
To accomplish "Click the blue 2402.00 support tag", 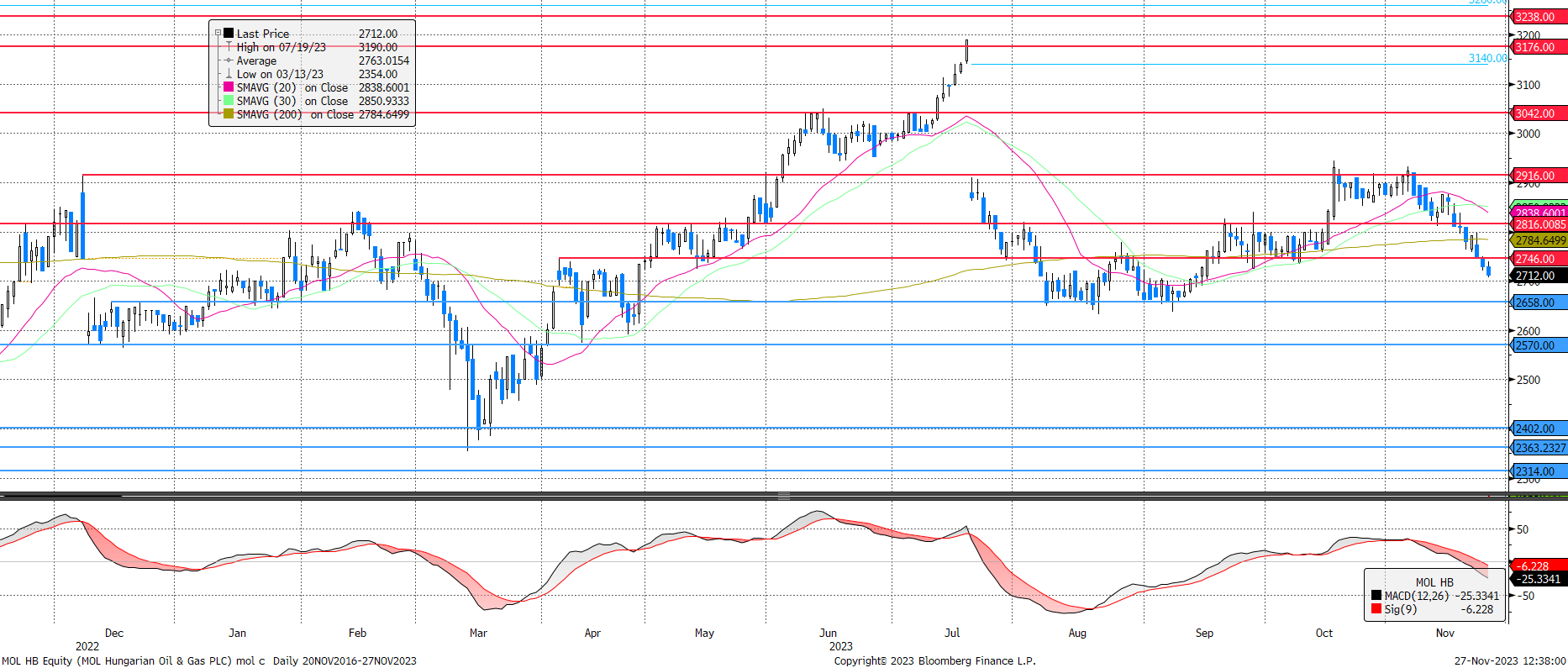I will (1539, 429).
